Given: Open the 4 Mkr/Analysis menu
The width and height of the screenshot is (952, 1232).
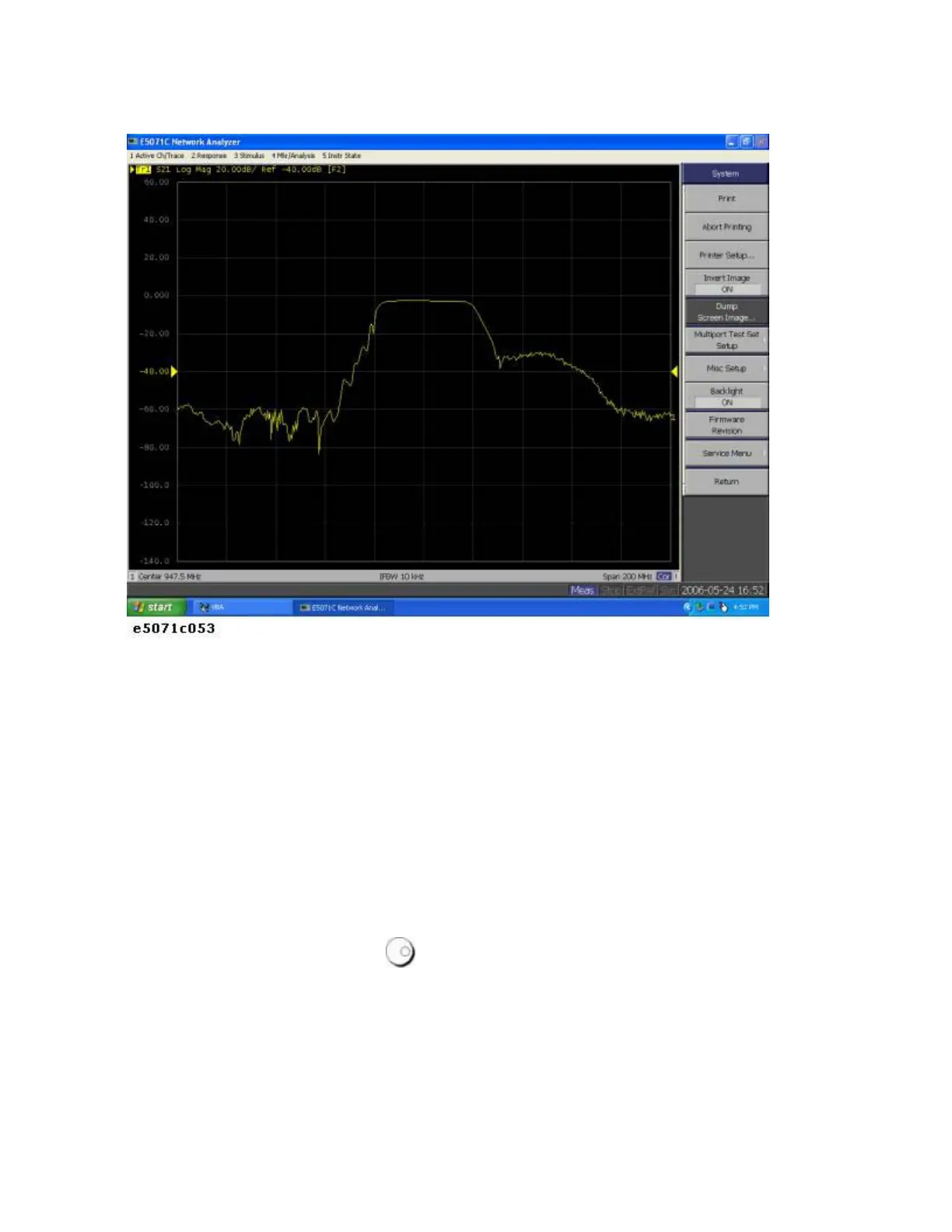Looking at the screenshot, I should pos(293,156).
